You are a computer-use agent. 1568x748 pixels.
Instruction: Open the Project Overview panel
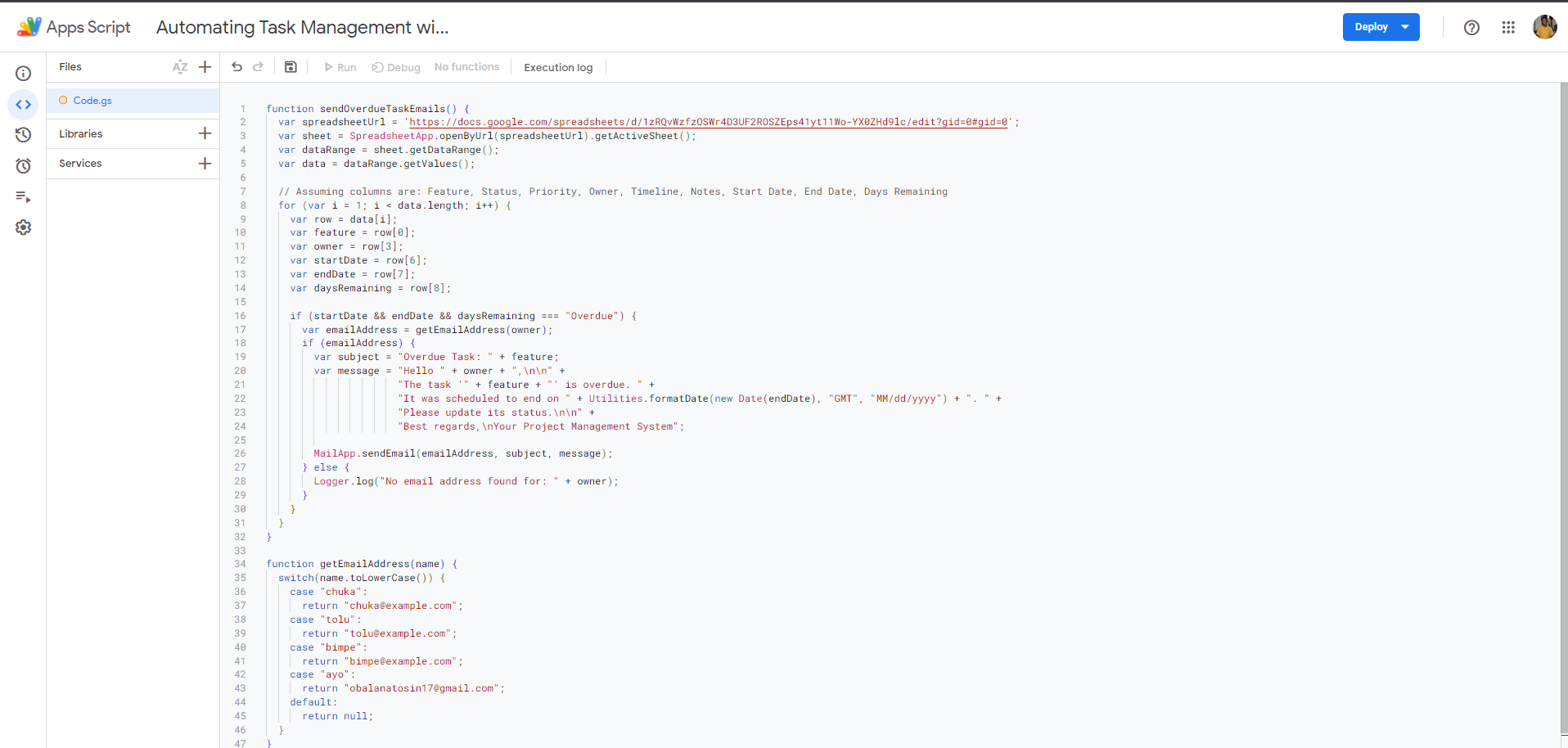point(23,73)
